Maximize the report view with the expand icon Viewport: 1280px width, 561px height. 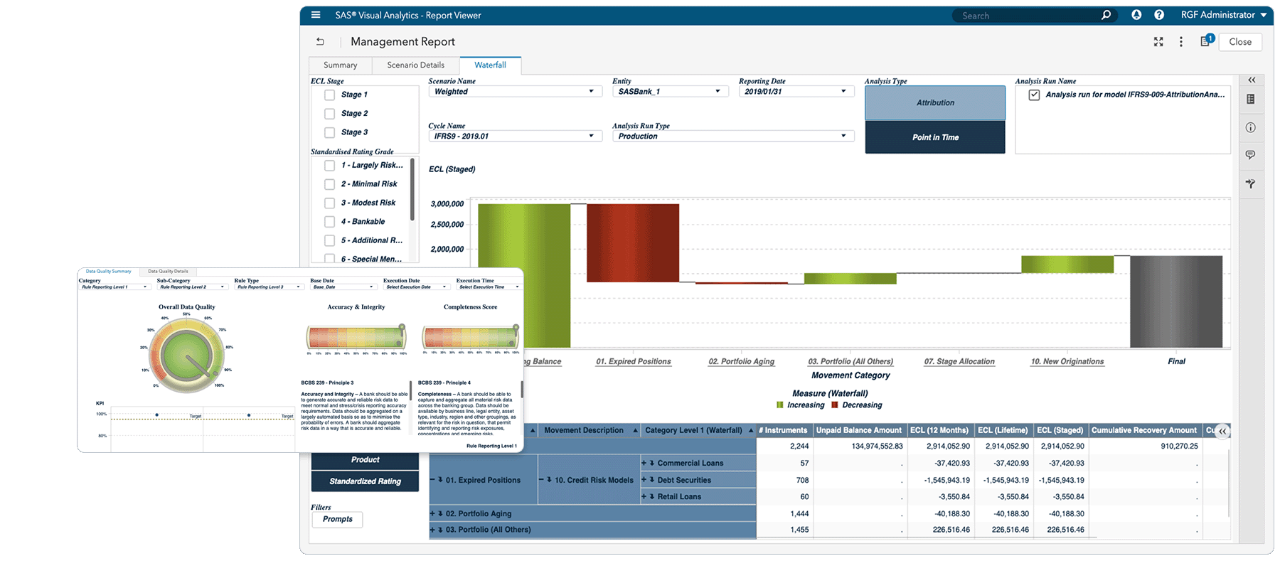[1158, 42]
